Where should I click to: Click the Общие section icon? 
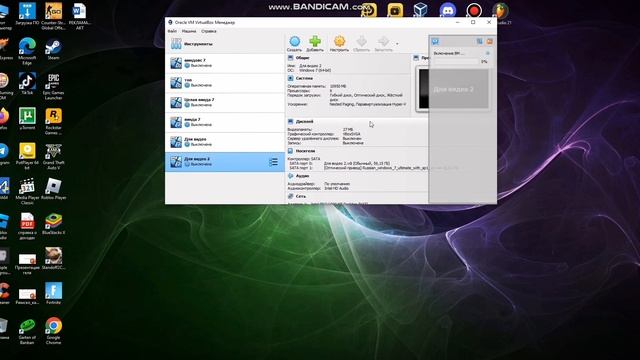(x=291, y=58)
